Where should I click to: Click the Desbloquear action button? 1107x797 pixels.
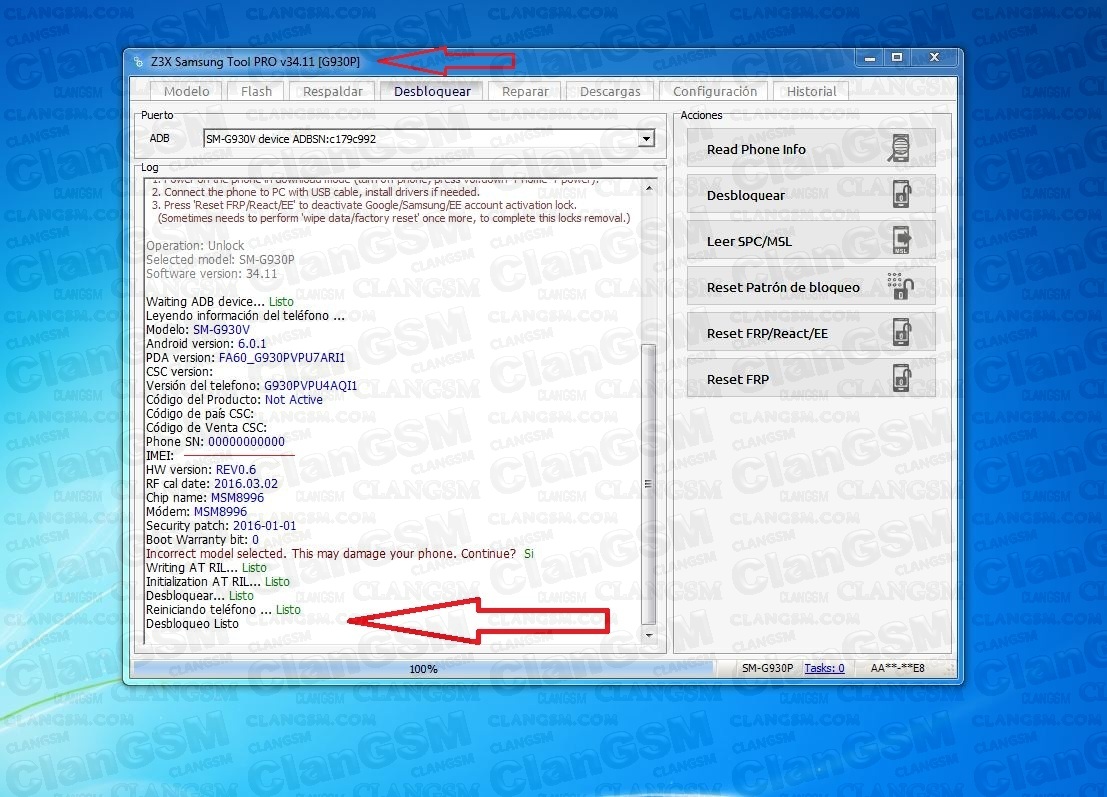[x=811, y=195]
